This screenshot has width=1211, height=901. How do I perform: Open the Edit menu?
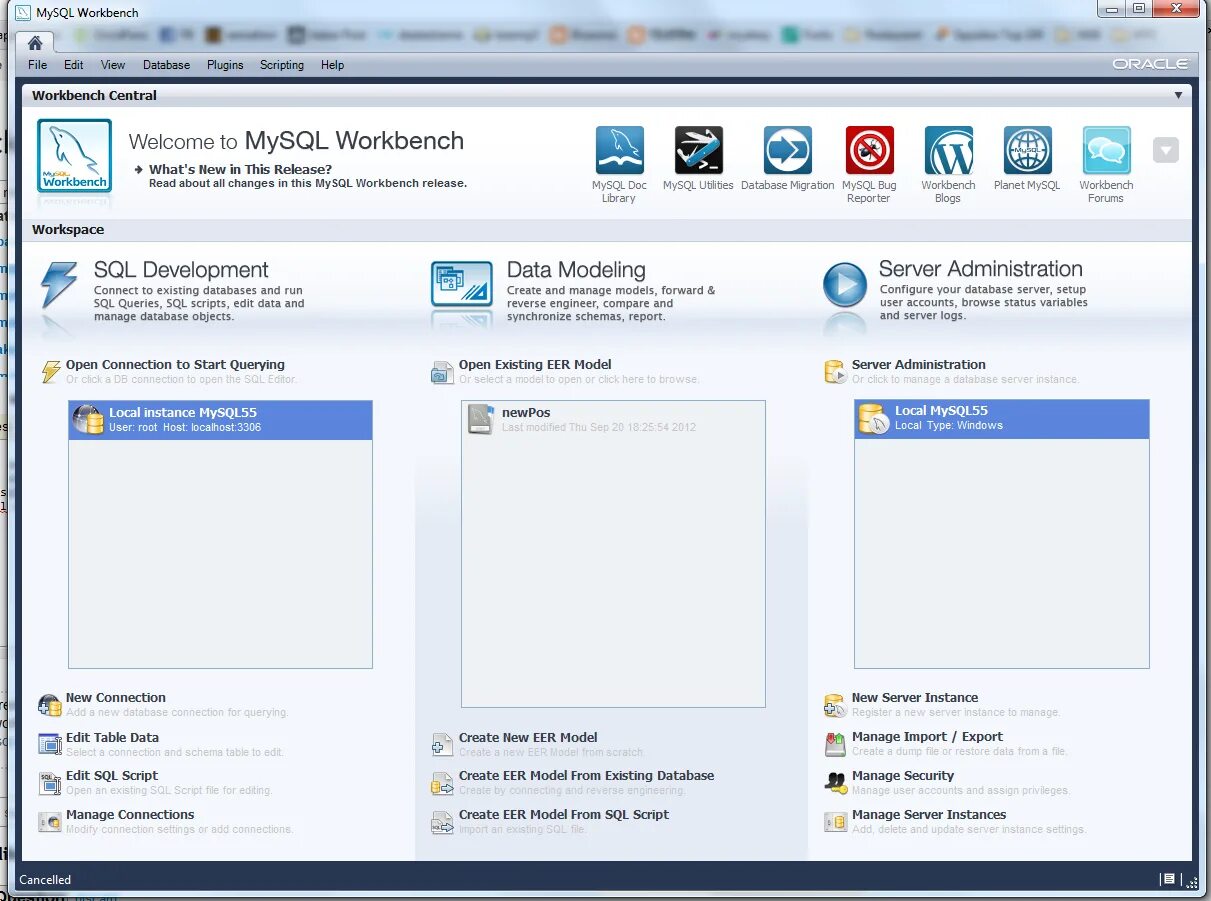(x=74, y=65)
